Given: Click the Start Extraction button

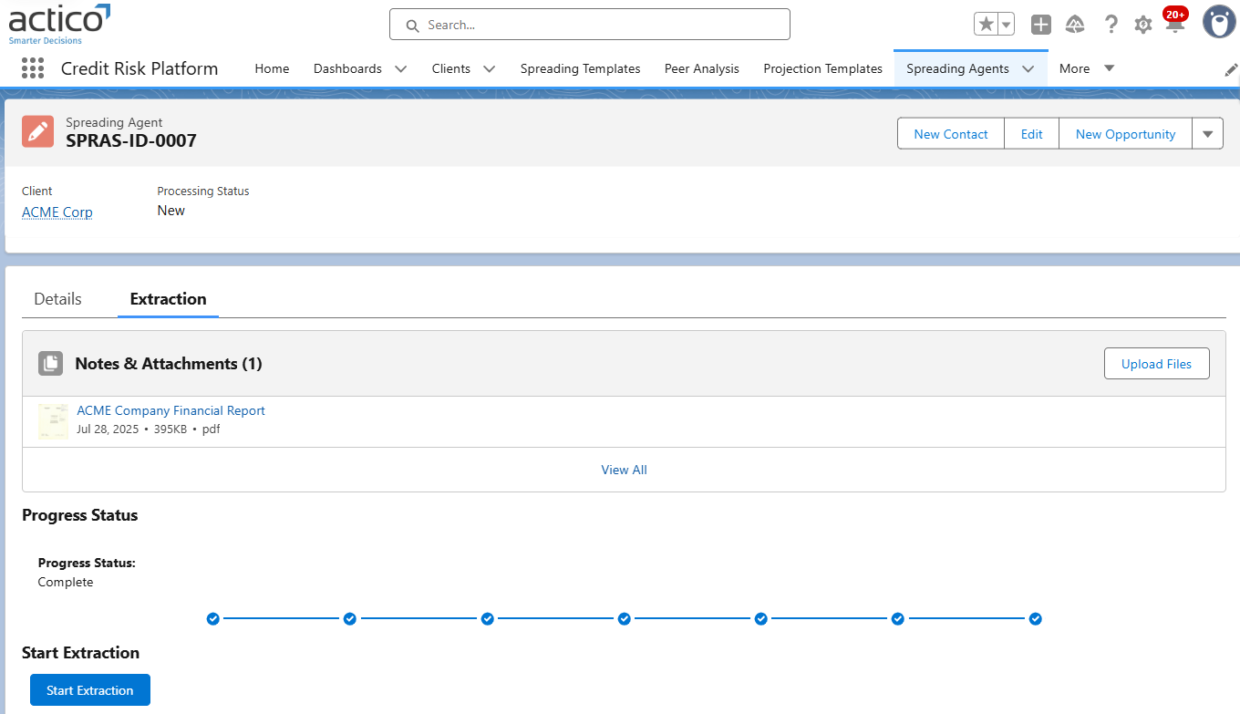Looking at the screenshot, I should [90, 689].
